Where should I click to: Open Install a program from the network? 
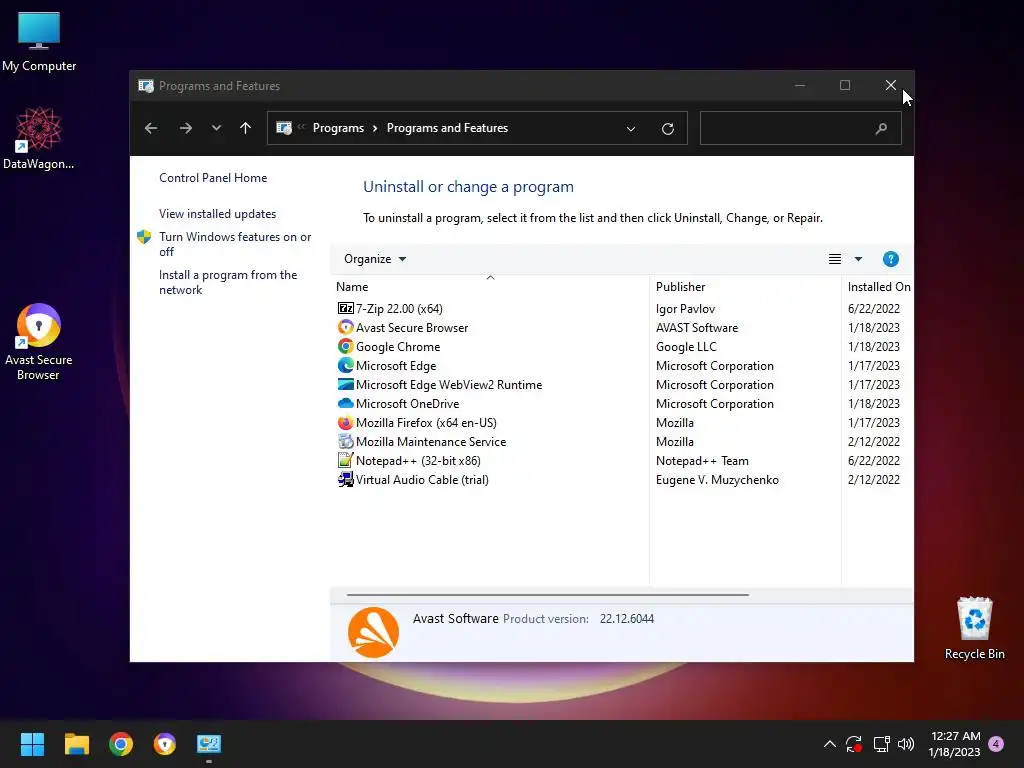tap(228, 282)
